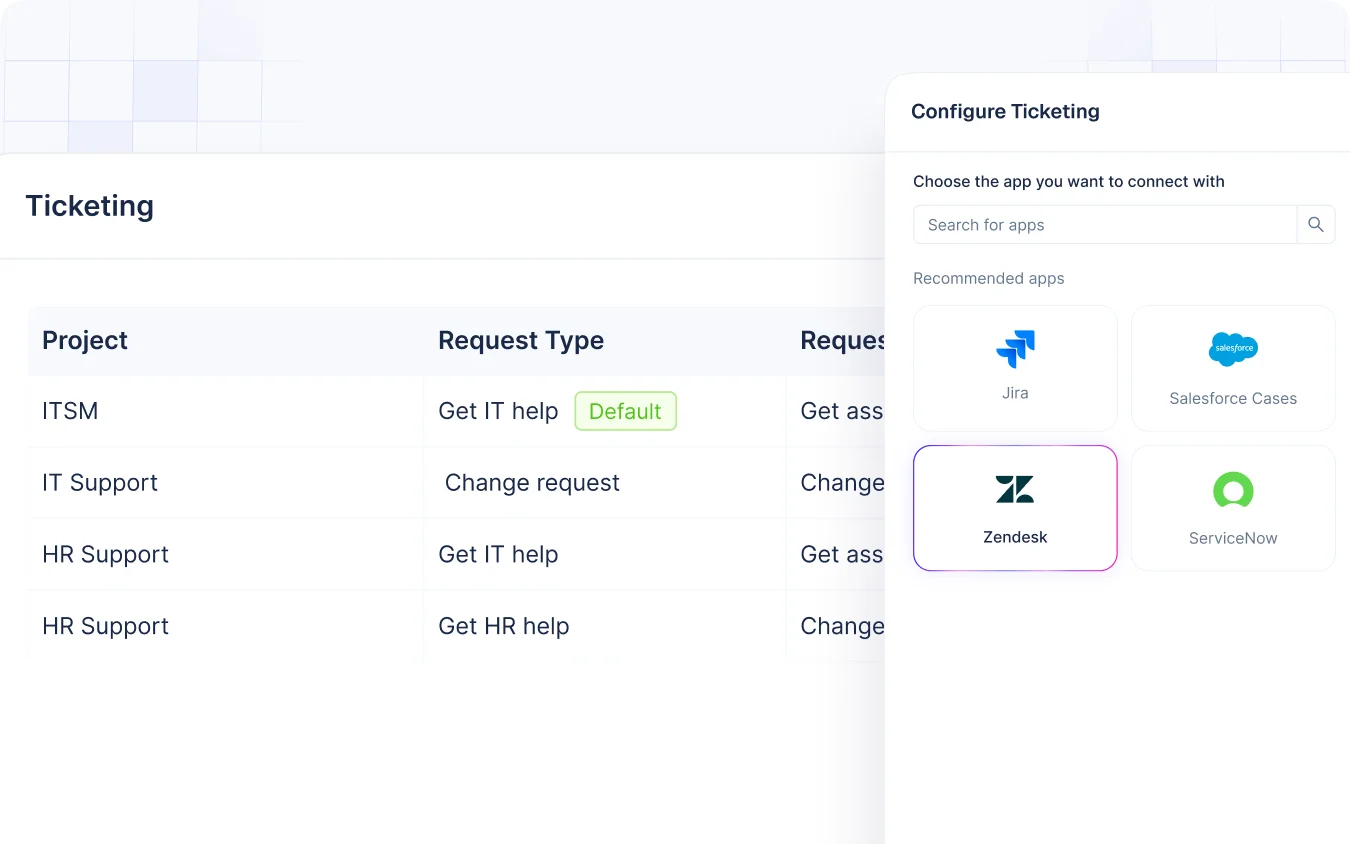Click the Request Type column header
The image size is (1350, 844).
pos(521,340)
